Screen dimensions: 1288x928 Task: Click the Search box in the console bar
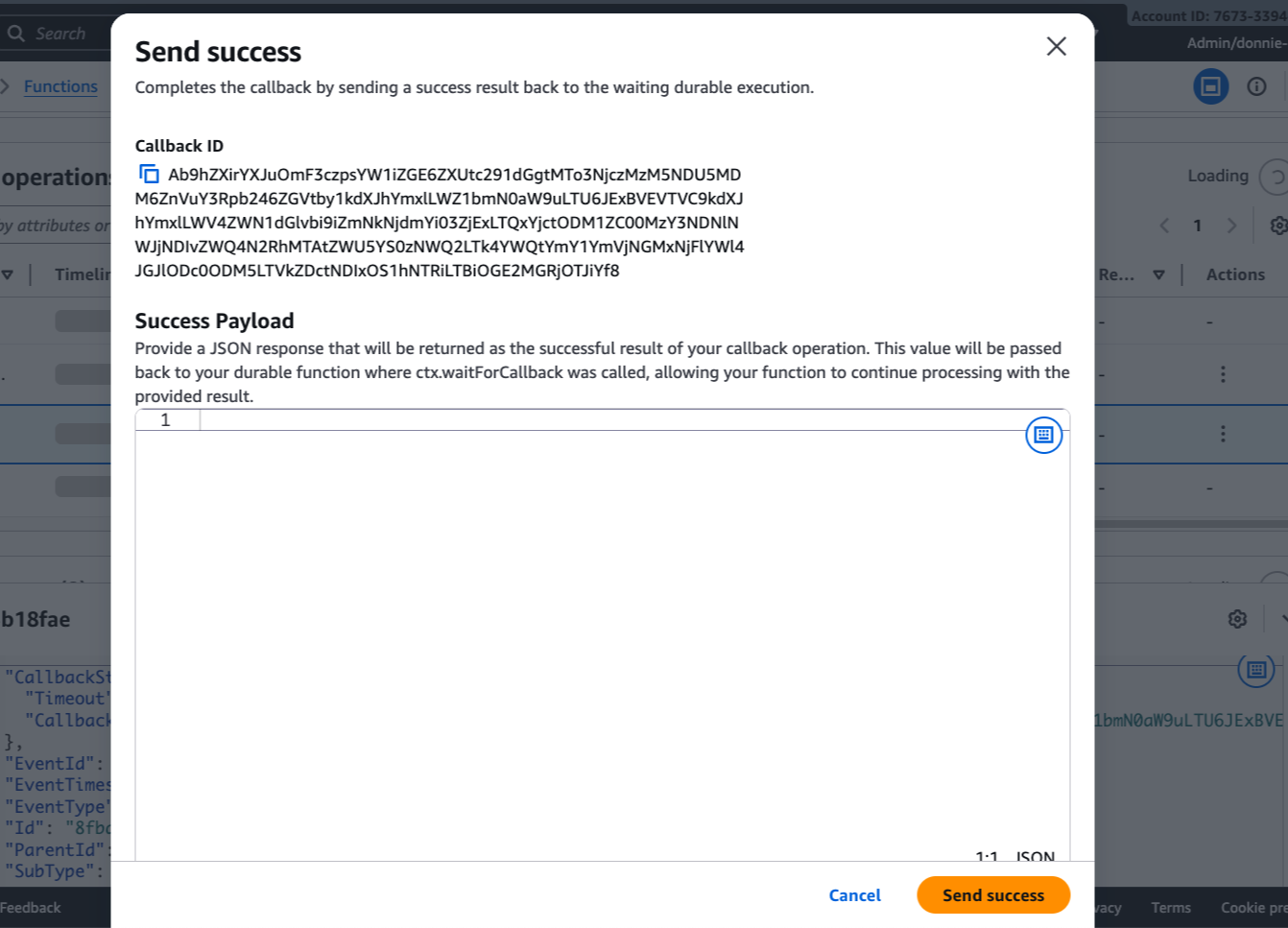(x=58, y=34)
